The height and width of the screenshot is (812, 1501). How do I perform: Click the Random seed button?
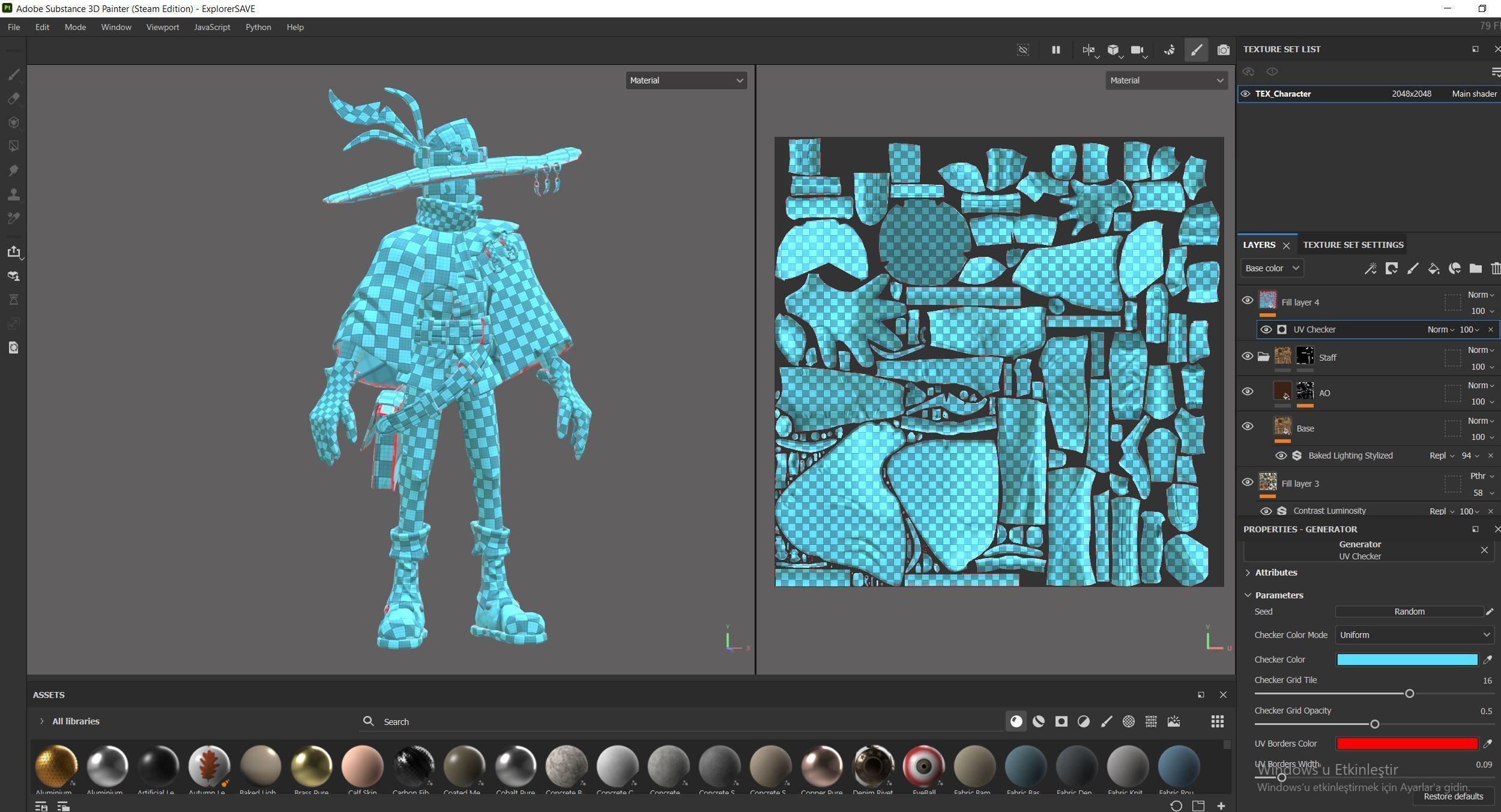coord(1409,612)
